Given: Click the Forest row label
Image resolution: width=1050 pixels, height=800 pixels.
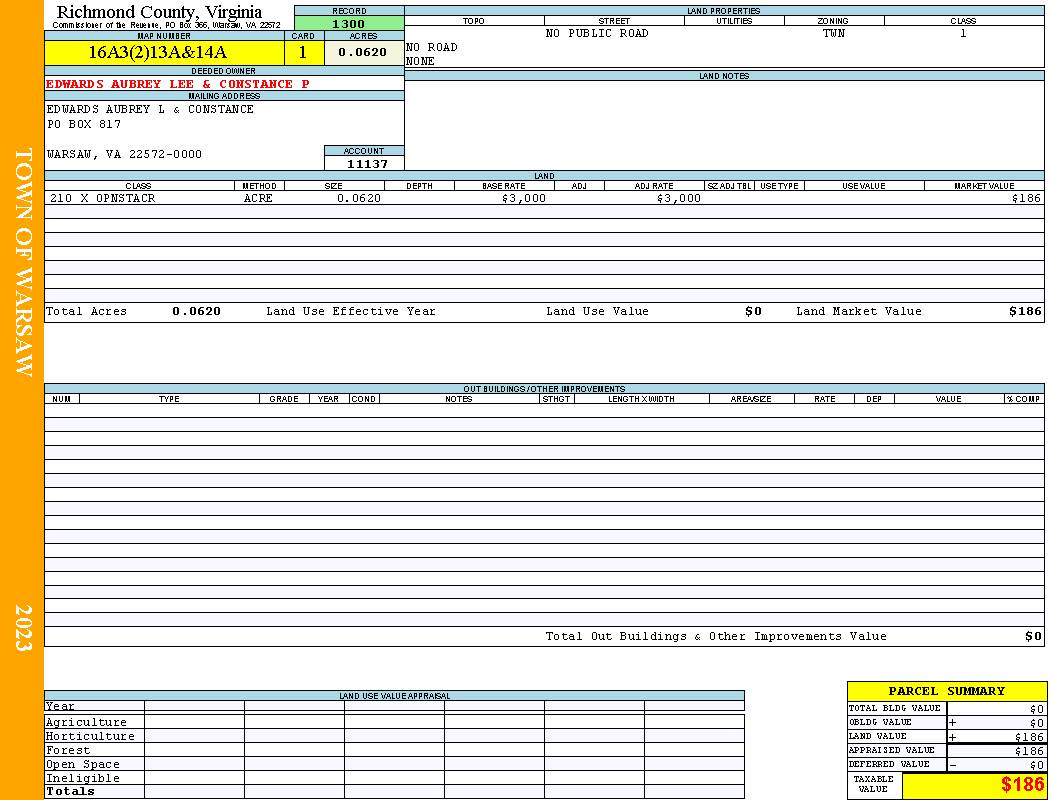Looking at the screenshot, I should pos(68,750).
